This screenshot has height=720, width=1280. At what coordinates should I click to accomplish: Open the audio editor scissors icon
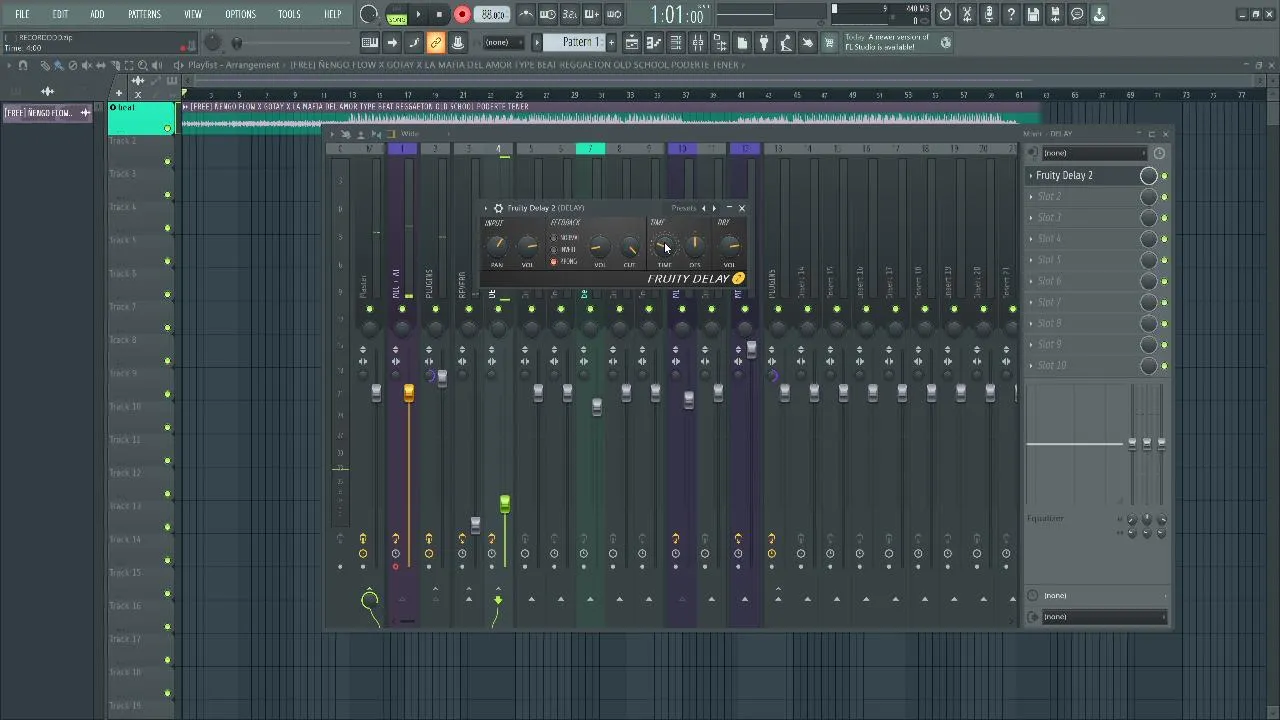tap(967, 14)
